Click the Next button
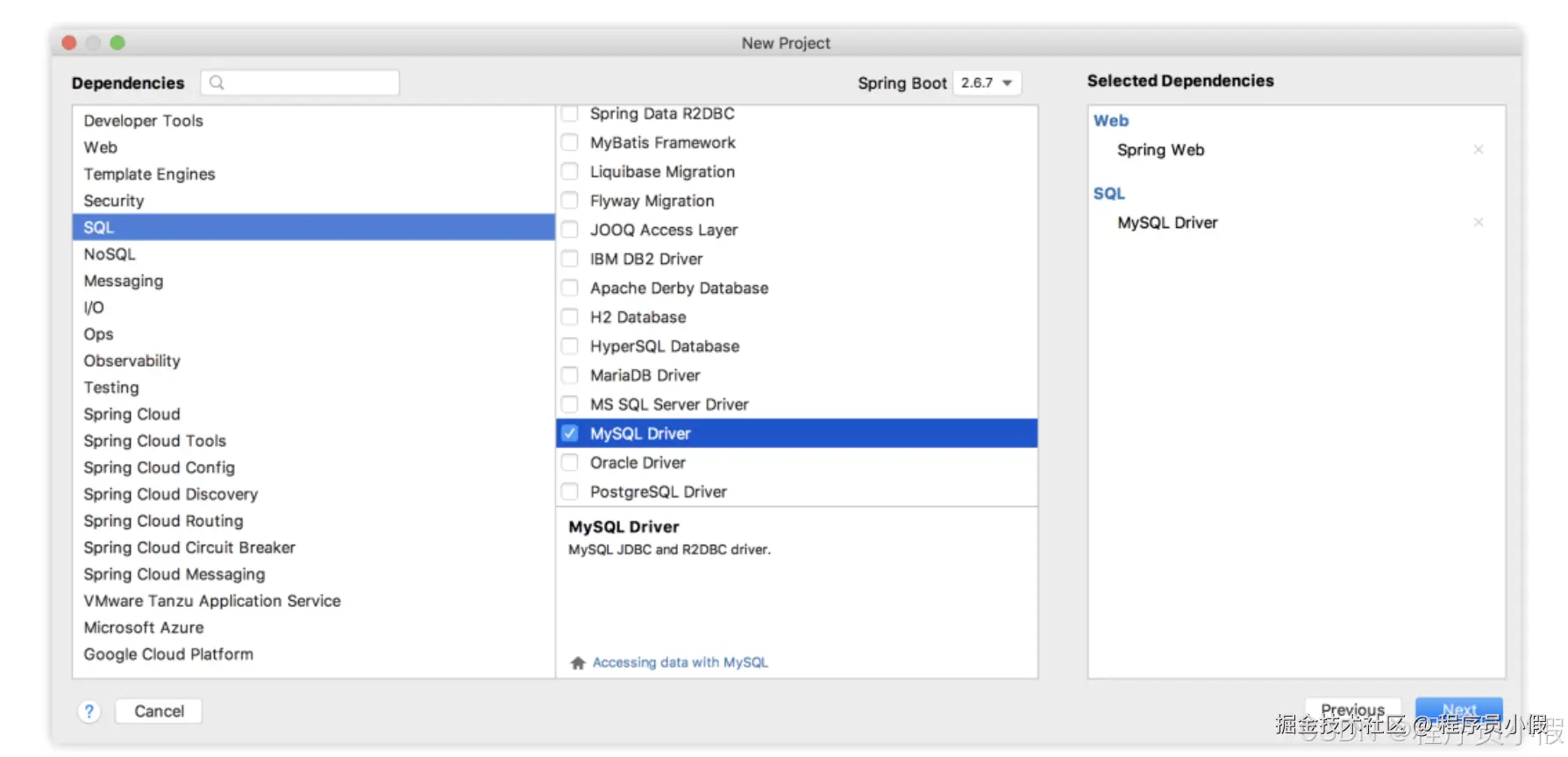Image resolution: width=1568 pixels, height=757 pixels. point(1458,710)
